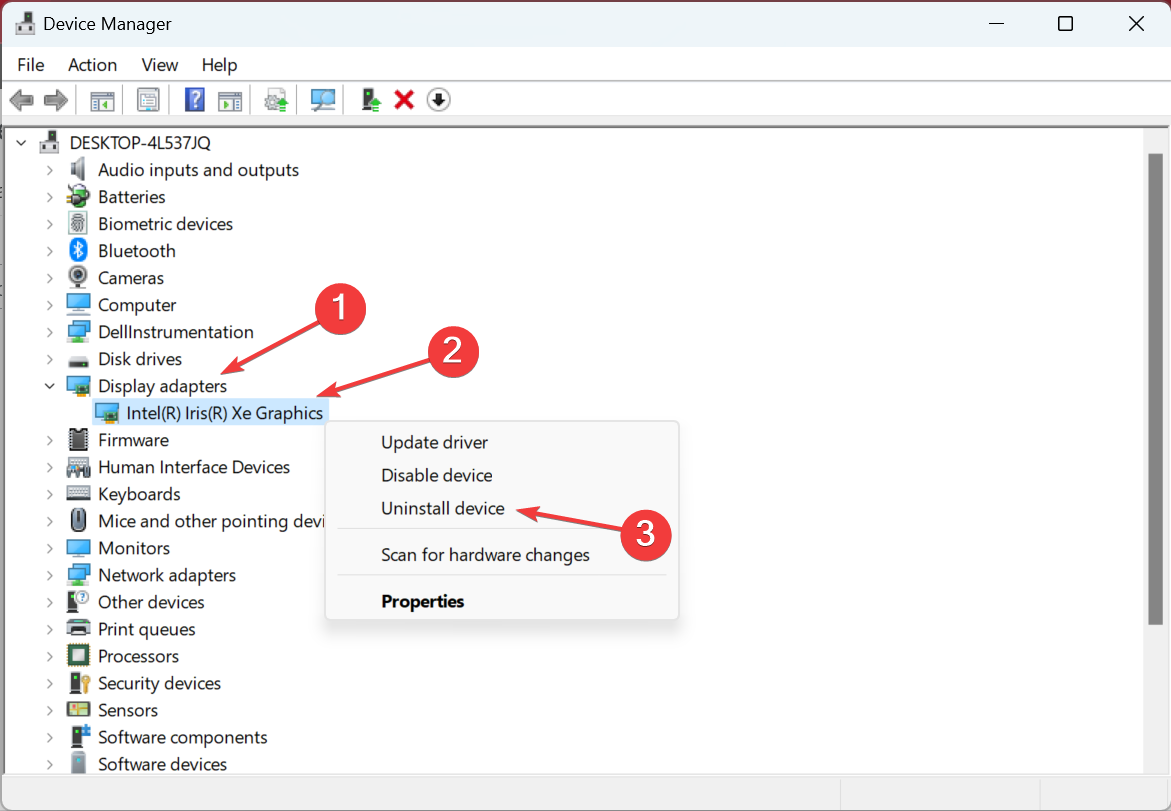Screen dimensions: 1171x811
Task: Collapse the Display adapters category
Action: (x=49, y=385)
